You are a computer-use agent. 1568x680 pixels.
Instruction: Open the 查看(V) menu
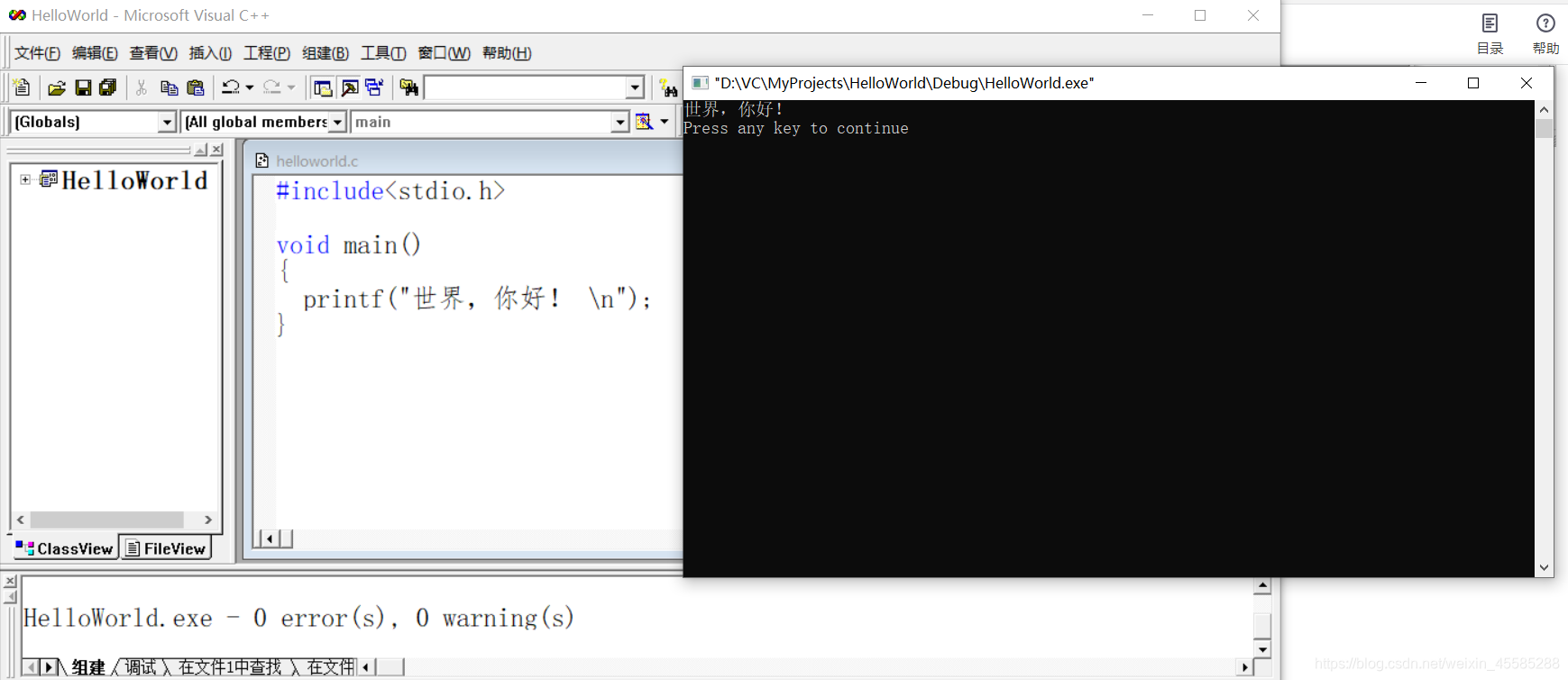(153, 53)
